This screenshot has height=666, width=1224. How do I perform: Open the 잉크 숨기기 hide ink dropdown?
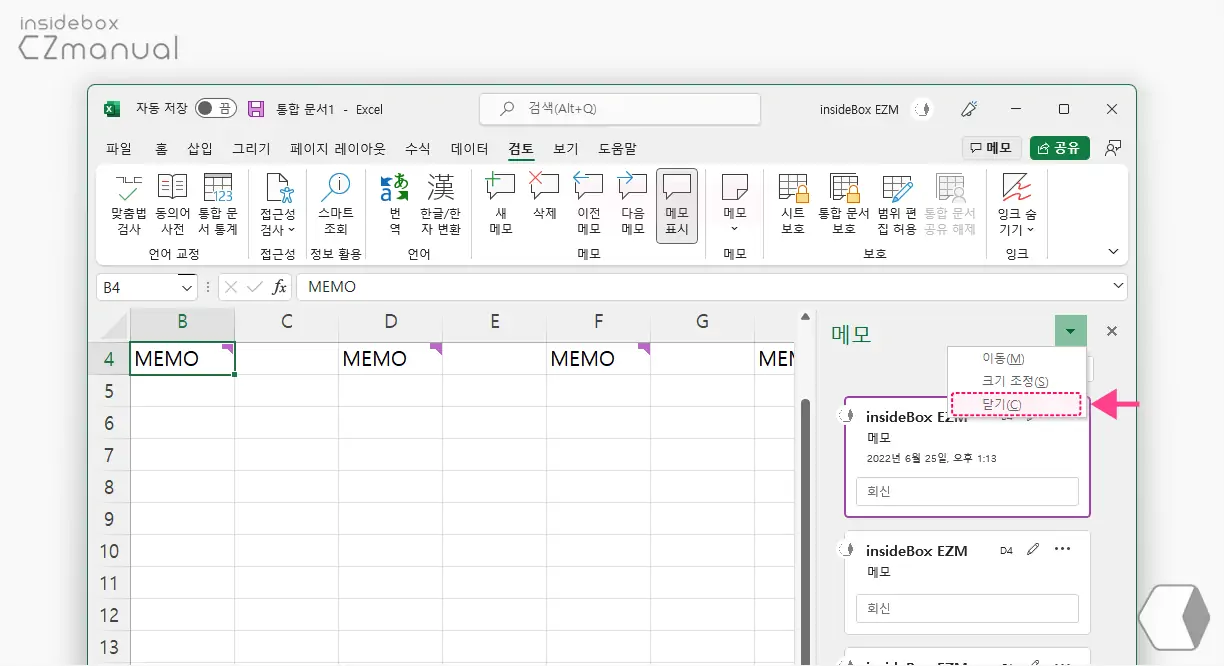1017,205
